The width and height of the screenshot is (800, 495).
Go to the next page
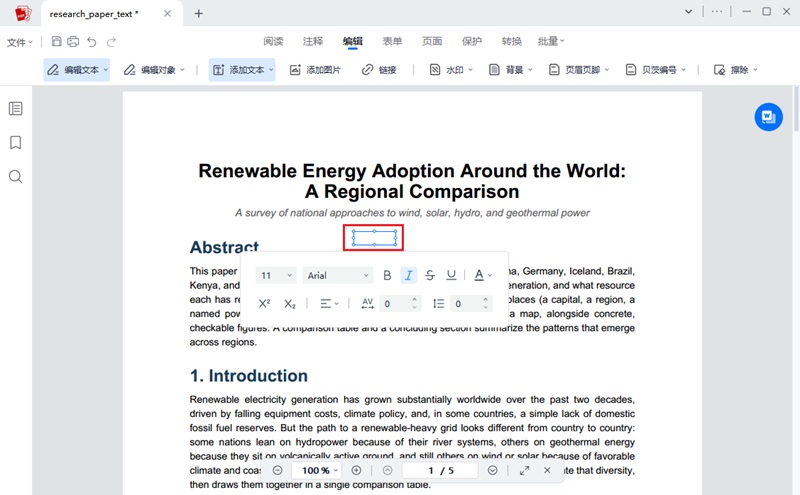[x=492, y=471]
